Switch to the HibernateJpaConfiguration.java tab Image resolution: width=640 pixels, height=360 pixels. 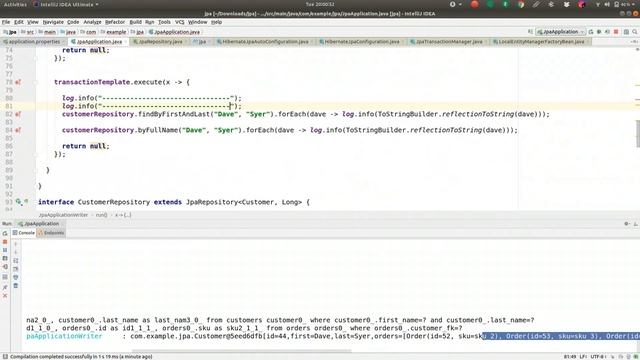[361, 42]
